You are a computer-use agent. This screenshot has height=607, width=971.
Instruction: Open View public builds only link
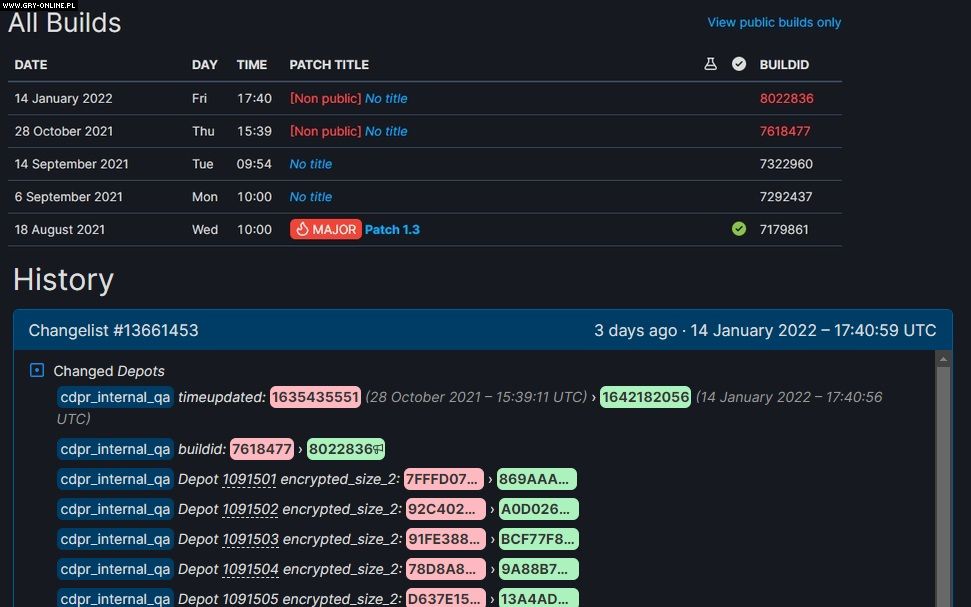[x=774, y=22]
